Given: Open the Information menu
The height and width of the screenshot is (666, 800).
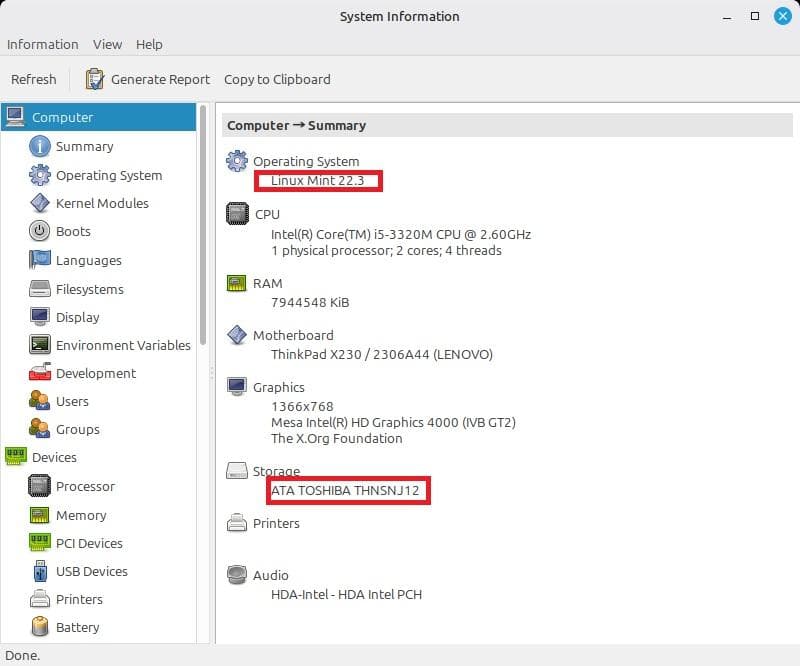Looking at the screenshot, I should (42, 44).
